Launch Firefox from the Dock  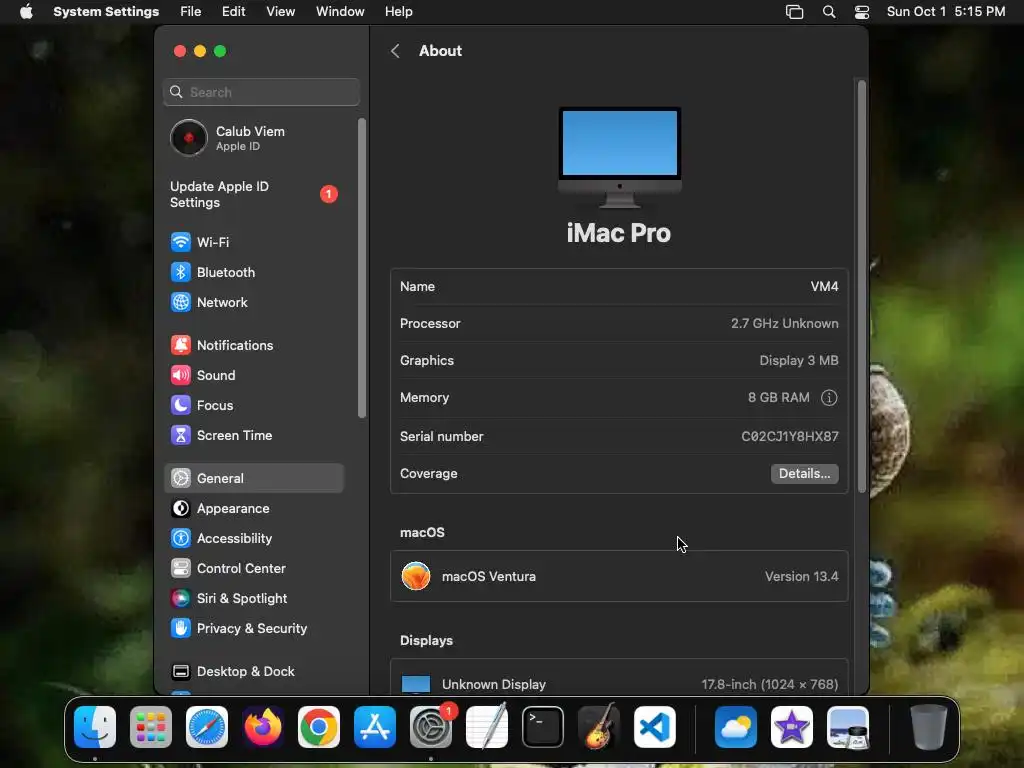263,727
